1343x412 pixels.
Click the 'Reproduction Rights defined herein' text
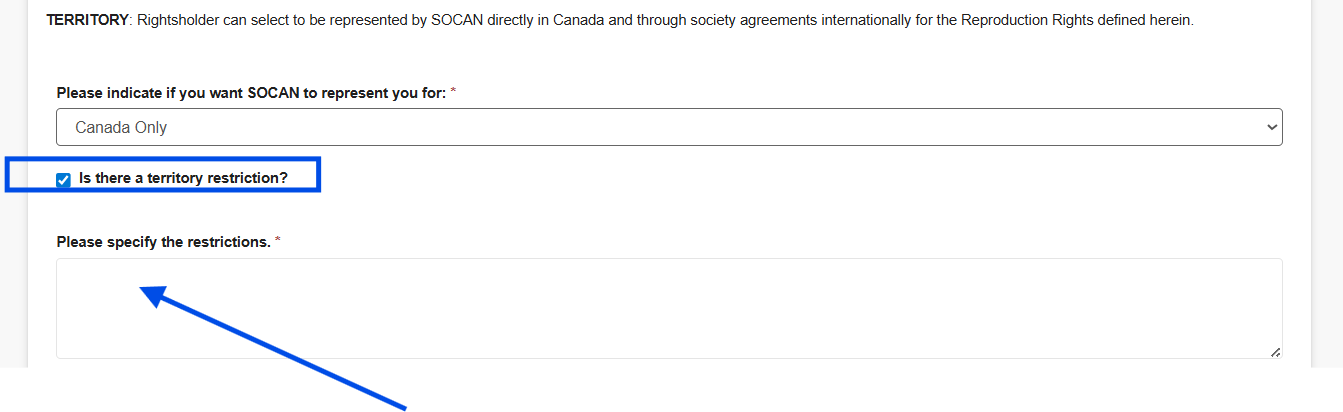[x=1076, y=20]
